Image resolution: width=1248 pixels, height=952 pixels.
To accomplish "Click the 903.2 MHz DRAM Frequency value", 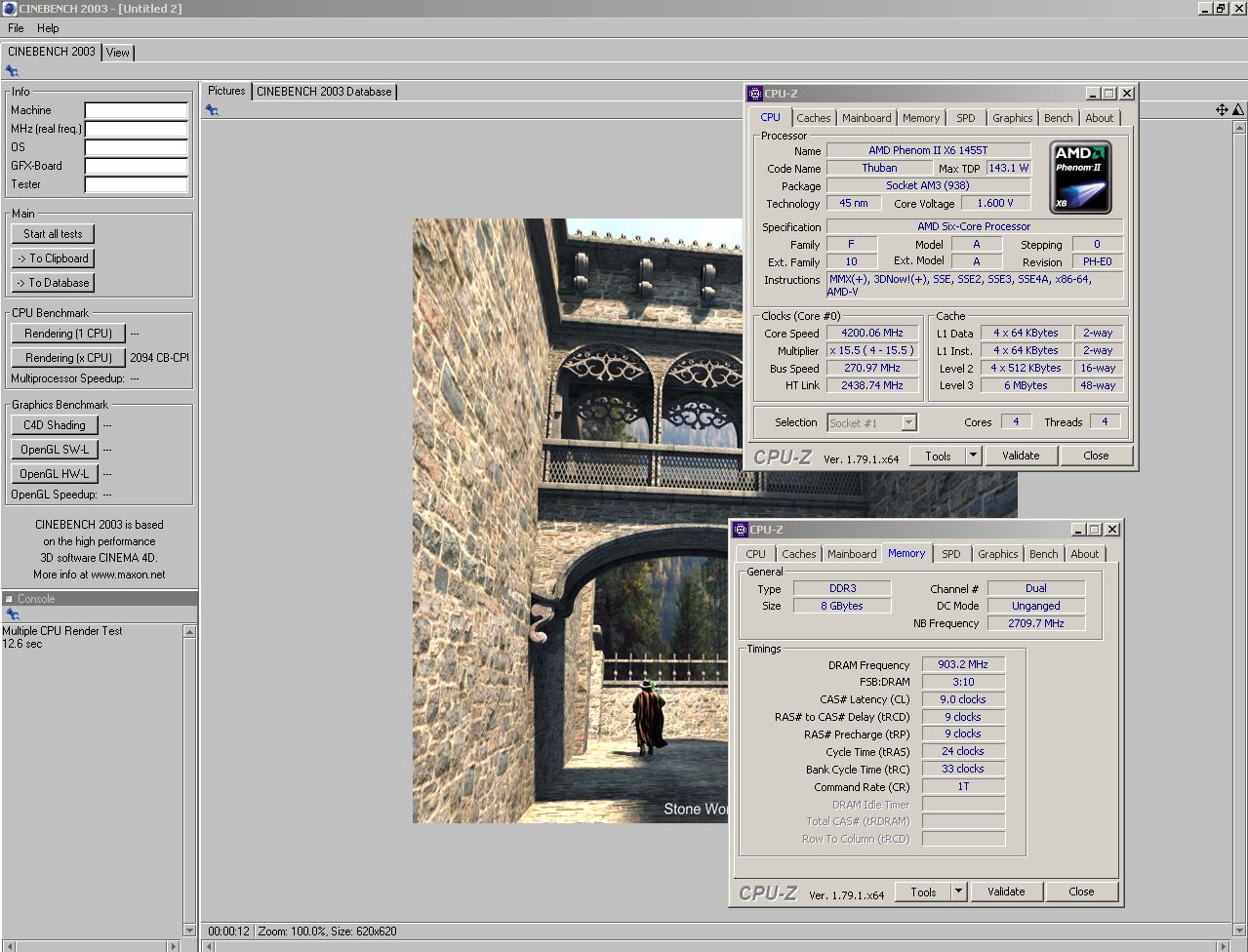I will coord(963,664).
